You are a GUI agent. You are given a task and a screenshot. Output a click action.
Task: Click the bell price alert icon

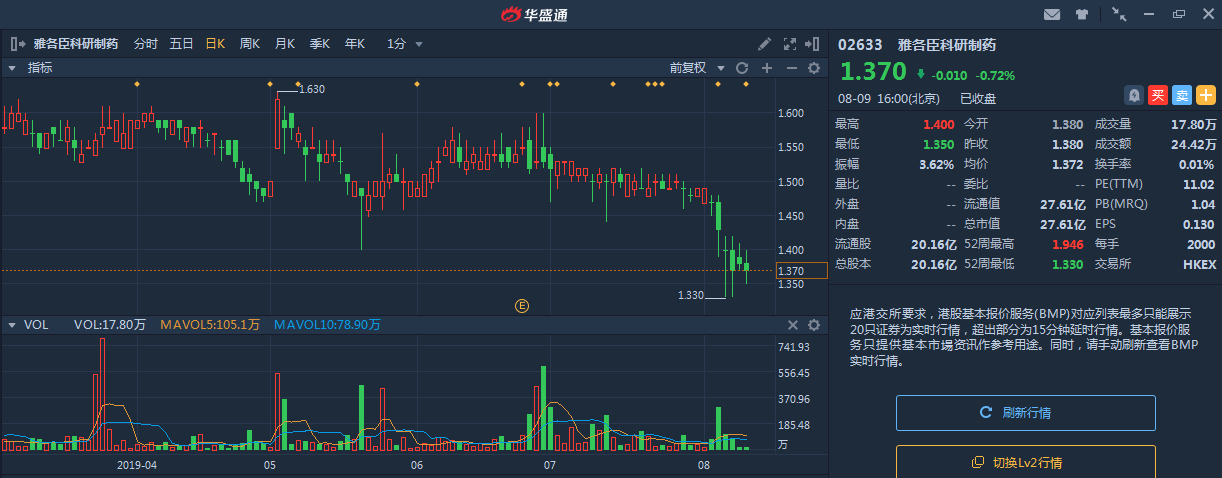coord(1134,95)
